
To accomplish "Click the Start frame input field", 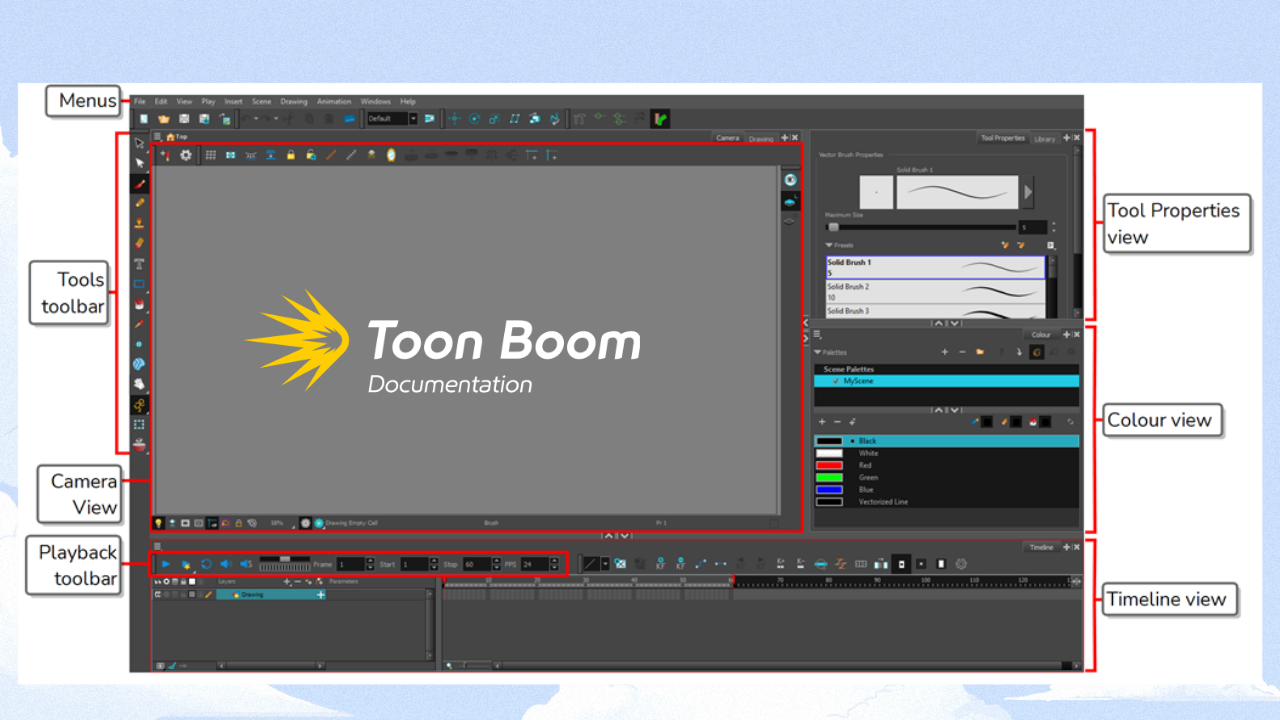I will 413,564.
